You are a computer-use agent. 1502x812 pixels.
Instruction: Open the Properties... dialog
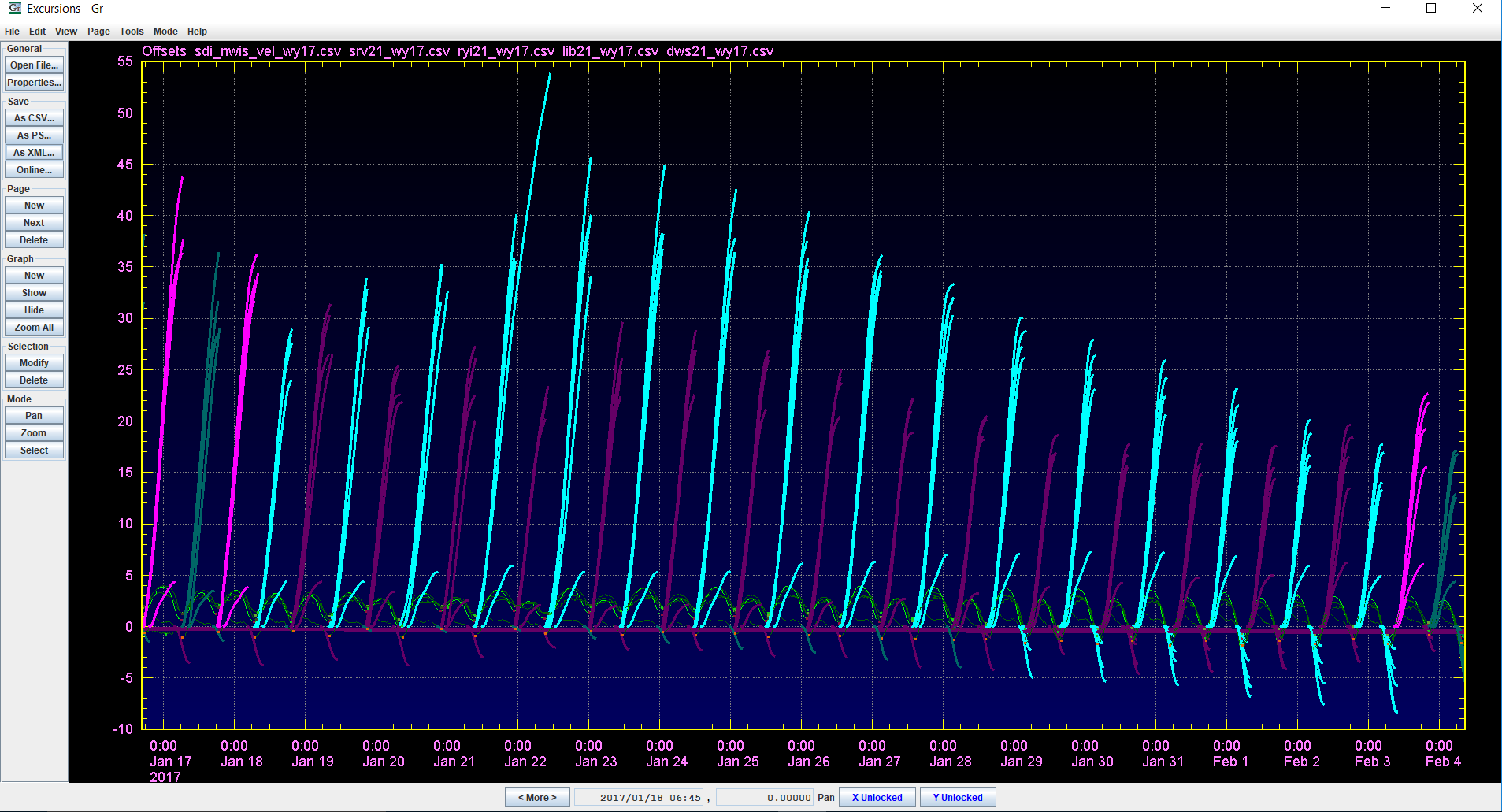point(34,83)
